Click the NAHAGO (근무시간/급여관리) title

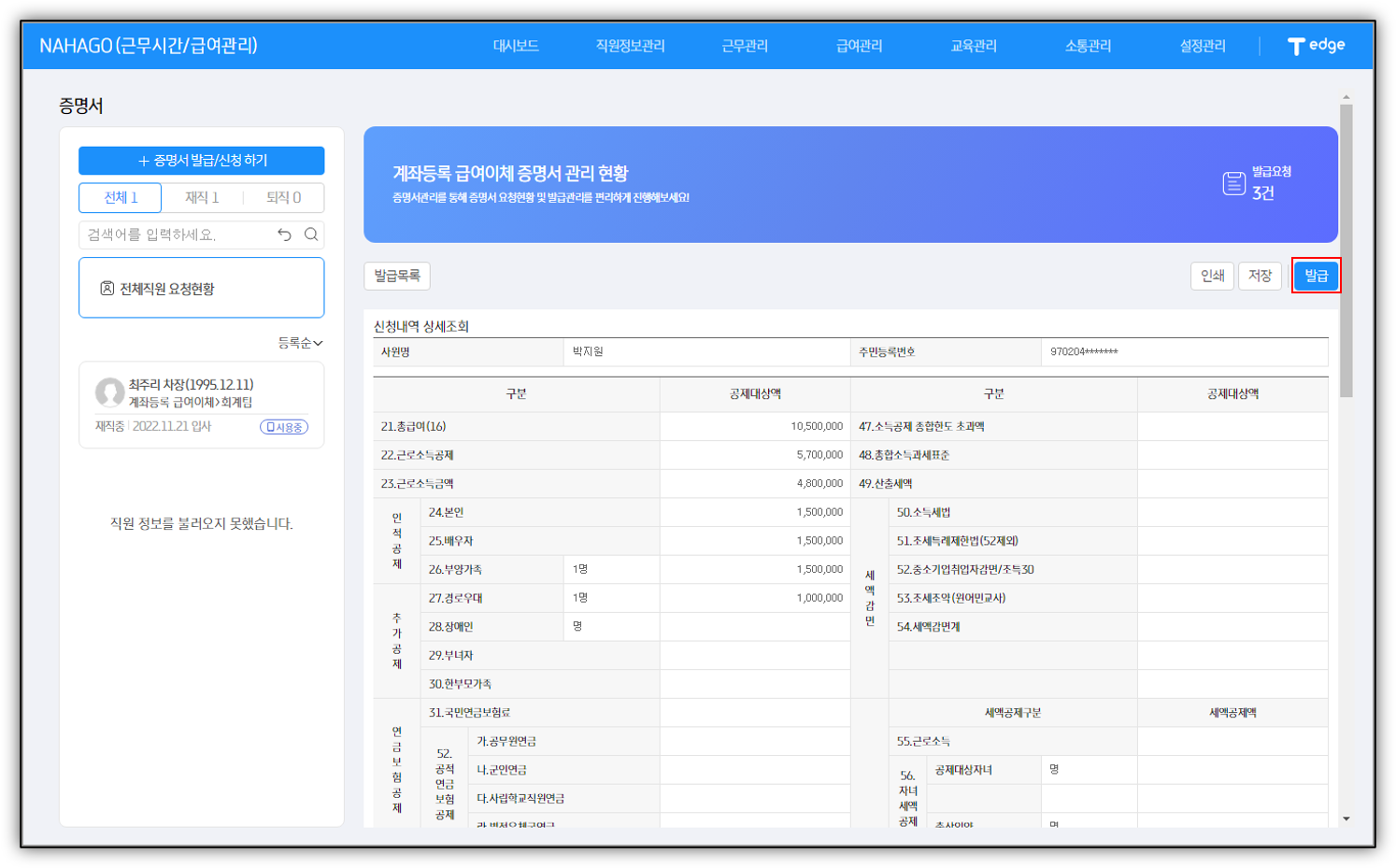[x=149, y=46]
